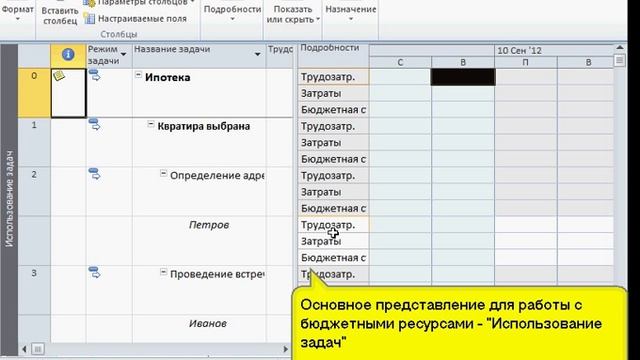Collapse the Определение адреса task

[x=163, y=173]
